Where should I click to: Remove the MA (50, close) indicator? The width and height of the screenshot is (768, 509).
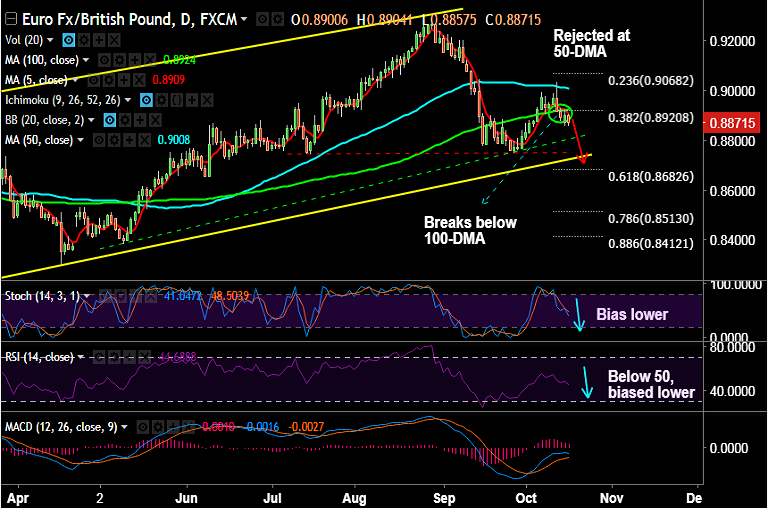click(144, 141)
